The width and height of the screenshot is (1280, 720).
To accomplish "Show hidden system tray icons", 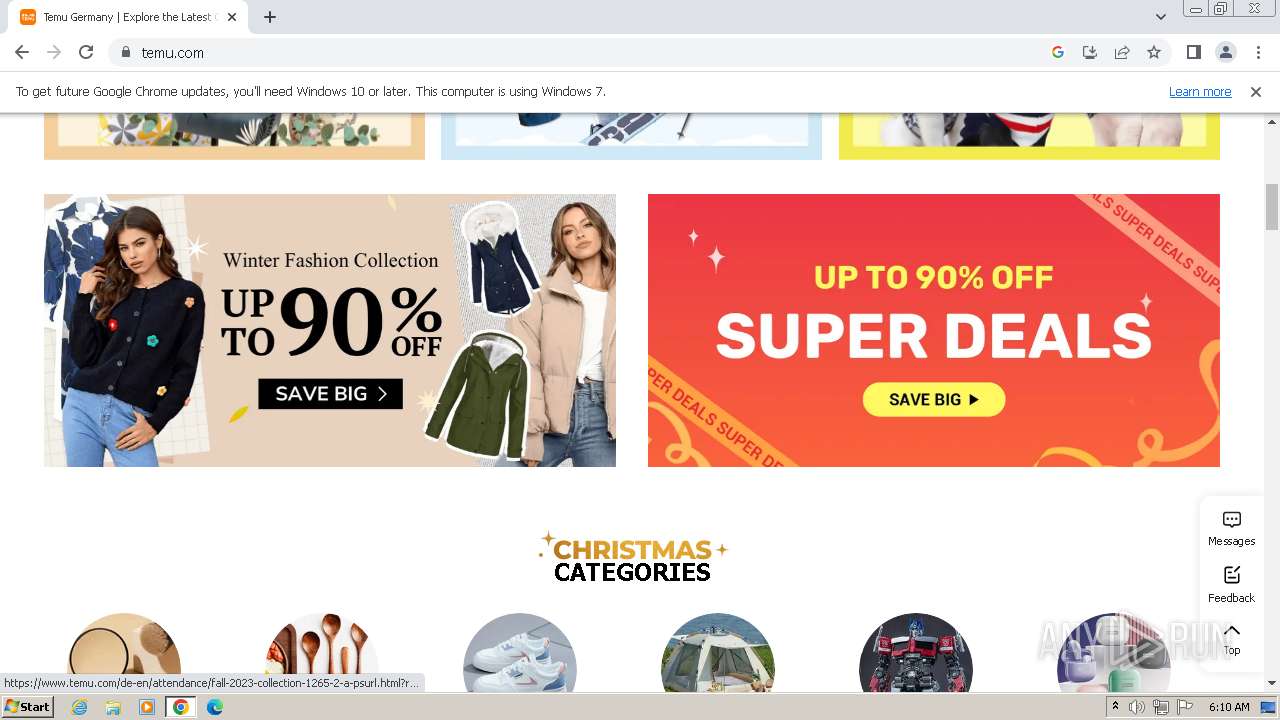I will pos(1115,707).
